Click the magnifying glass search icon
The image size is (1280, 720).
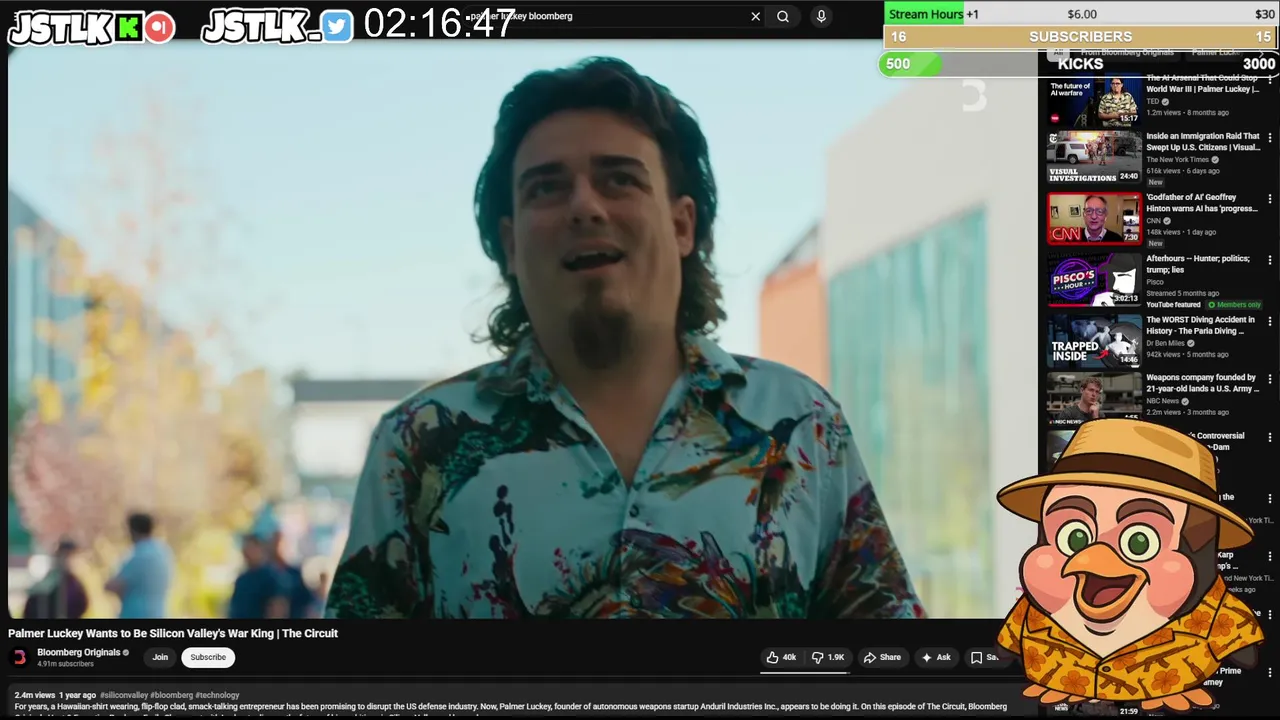click(x=783, y=16)
